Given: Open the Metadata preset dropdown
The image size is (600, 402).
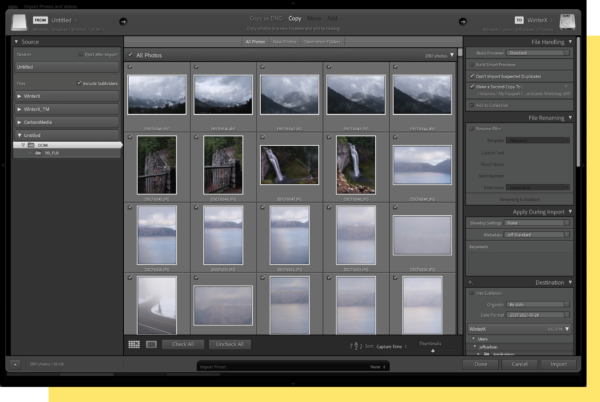Looking at the screenshot, I should (537, 234).
